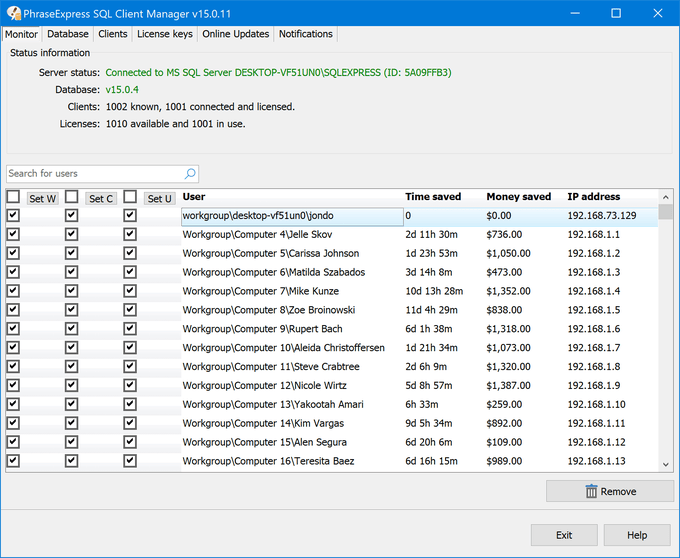The width and height of the screenshot is (680, 558).
Task: Click the PhraseExpress app icon in title bar
Action: click(x=13, y=13)
